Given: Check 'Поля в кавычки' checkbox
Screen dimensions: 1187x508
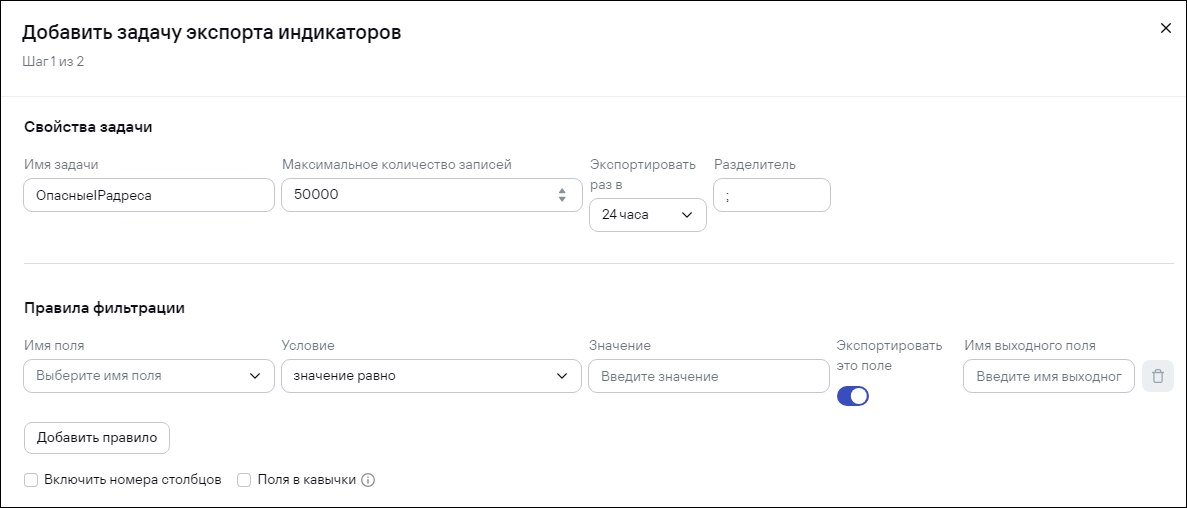Looking at the screenshot, I should coord(244,480).
